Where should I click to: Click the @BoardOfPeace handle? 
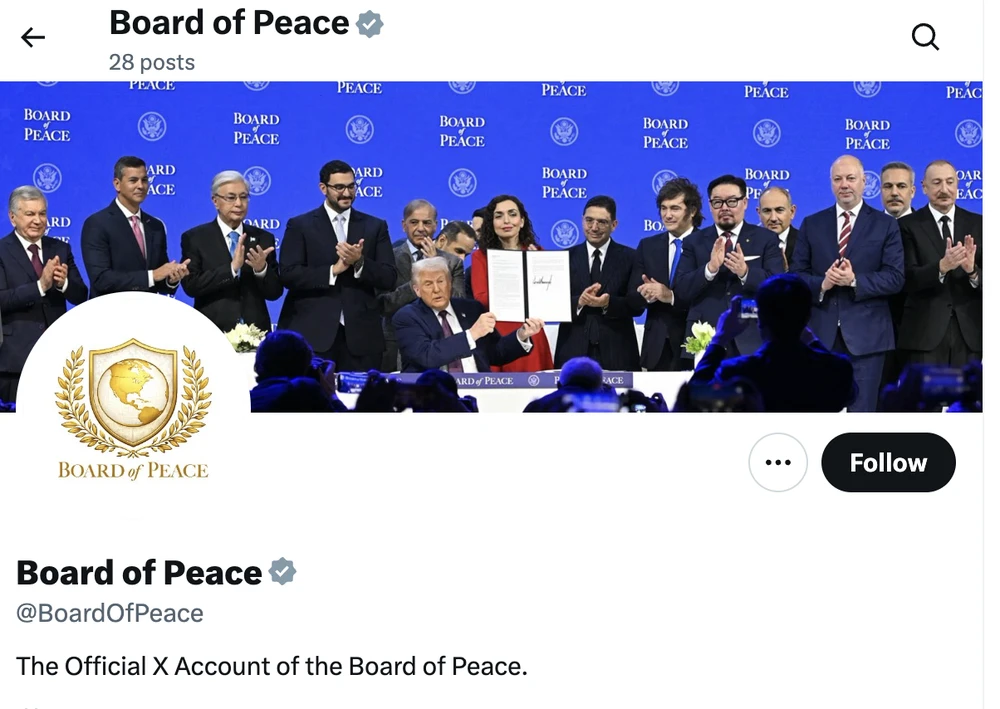110,613
